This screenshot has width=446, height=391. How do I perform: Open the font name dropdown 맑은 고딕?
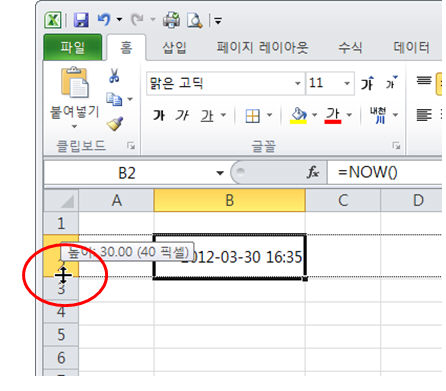[x=225, y=83]
